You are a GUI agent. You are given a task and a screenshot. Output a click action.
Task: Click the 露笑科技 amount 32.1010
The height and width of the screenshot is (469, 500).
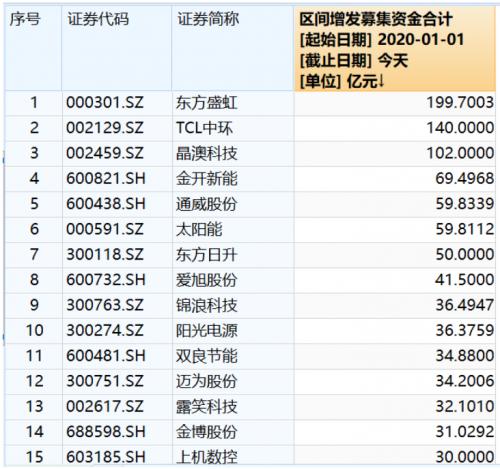tap(465, 407)
